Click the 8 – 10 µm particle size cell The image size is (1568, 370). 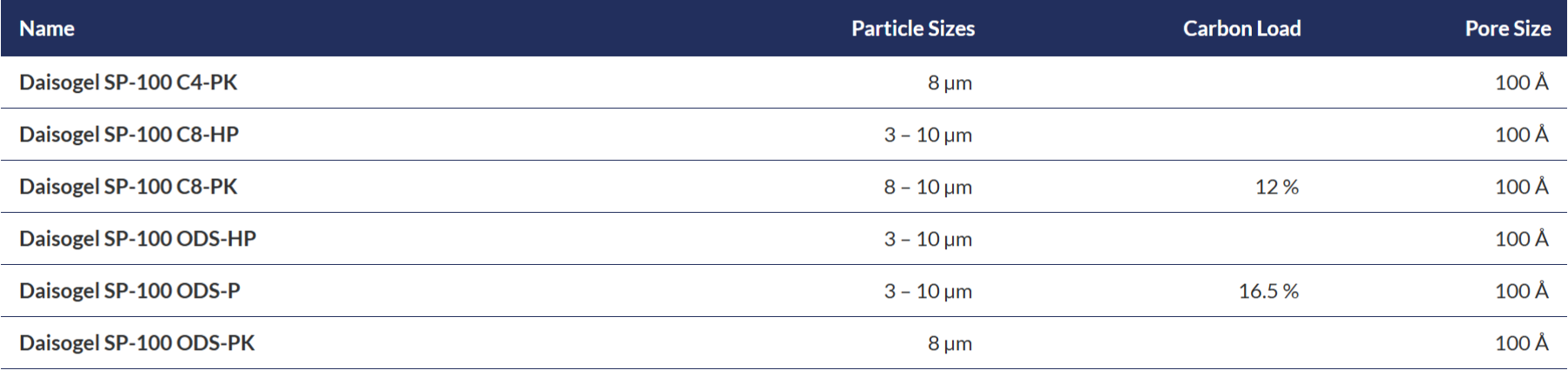pyautogui.click(x=928, y=187)
